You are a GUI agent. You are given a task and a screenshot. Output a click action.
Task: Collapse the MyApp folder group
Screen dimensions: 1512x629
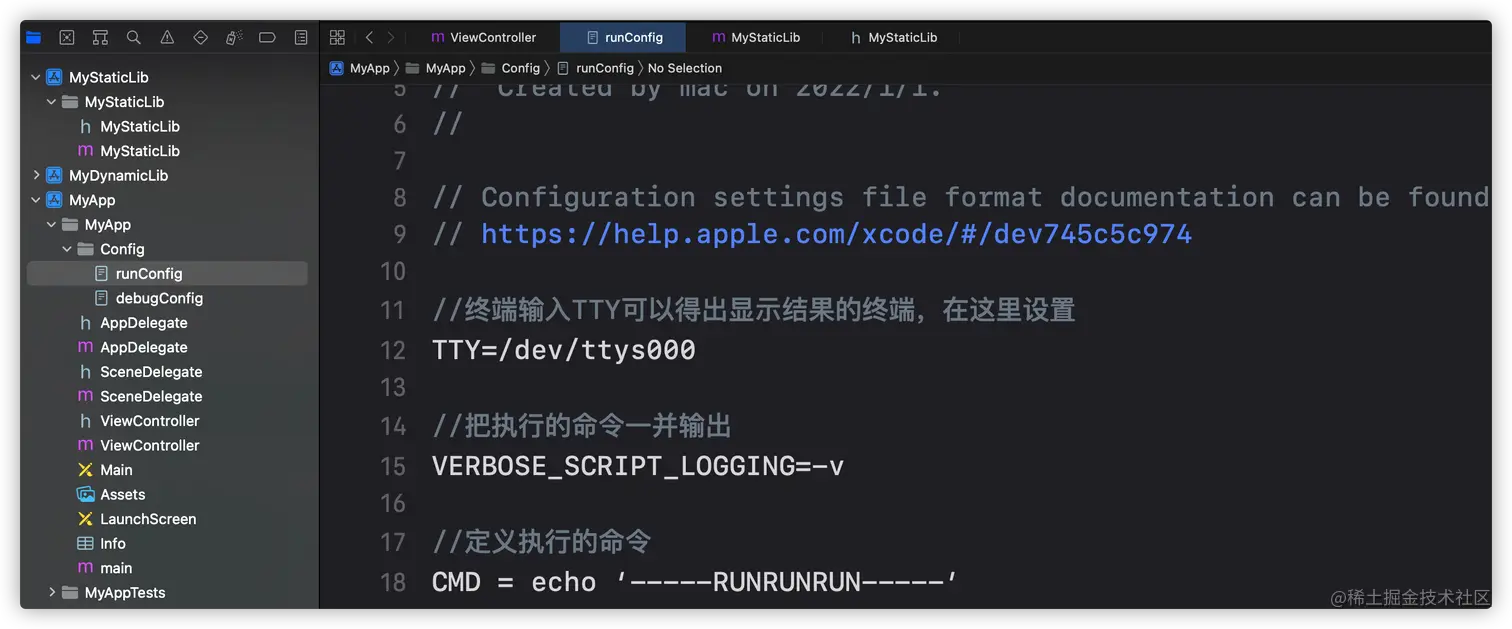pos(52,225)
